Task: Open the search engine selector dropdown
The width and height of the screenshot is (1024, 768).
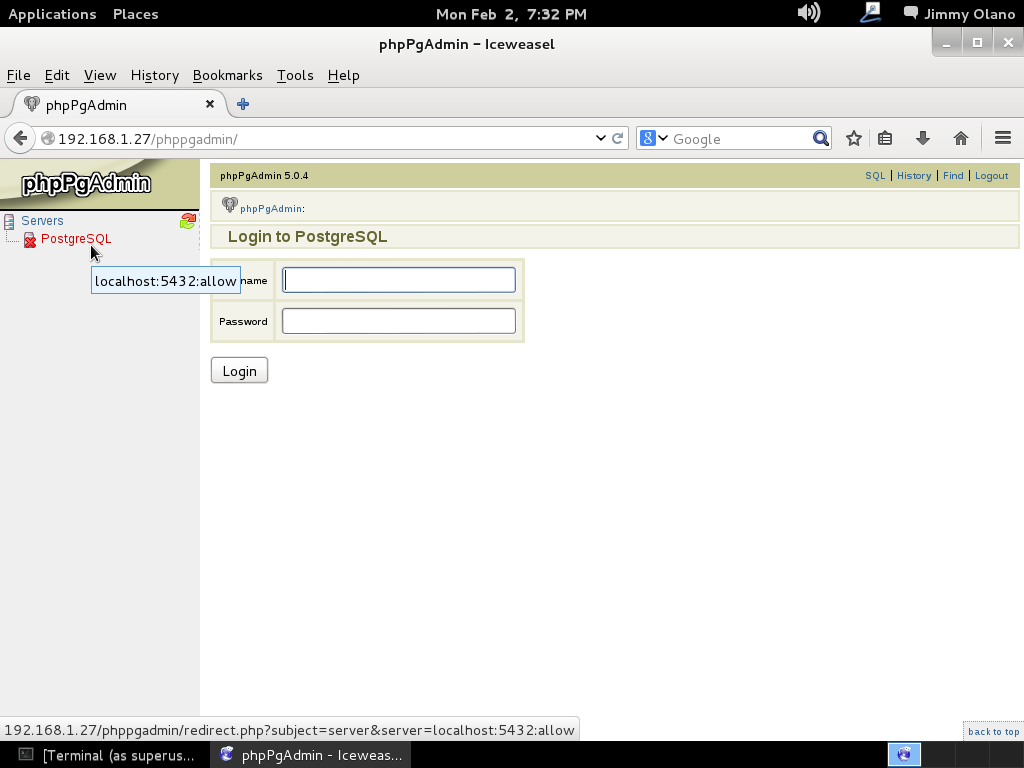Action: 653,139
